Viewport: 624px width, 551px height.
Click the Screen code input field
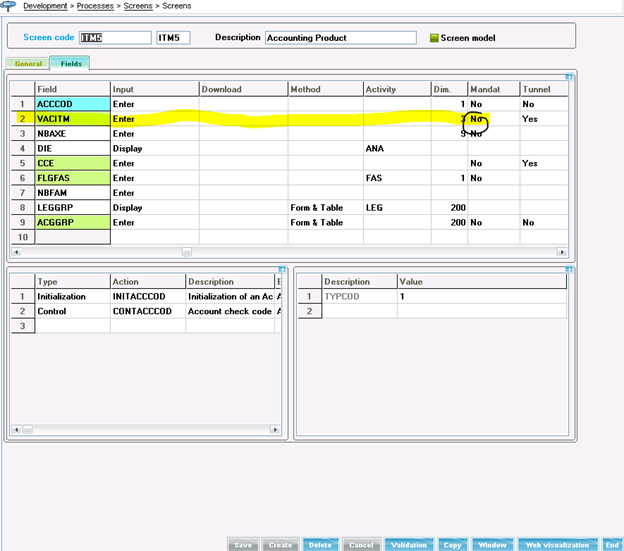click(x=103, y=38)
